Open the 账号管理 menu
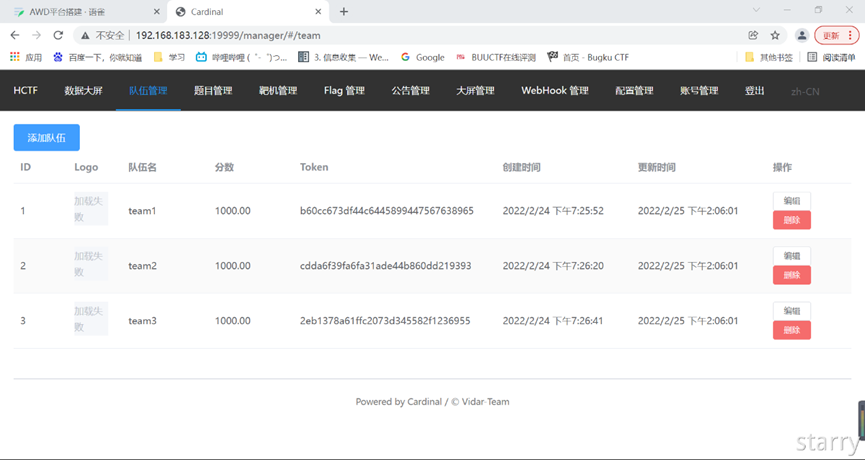 coord(699,90)
